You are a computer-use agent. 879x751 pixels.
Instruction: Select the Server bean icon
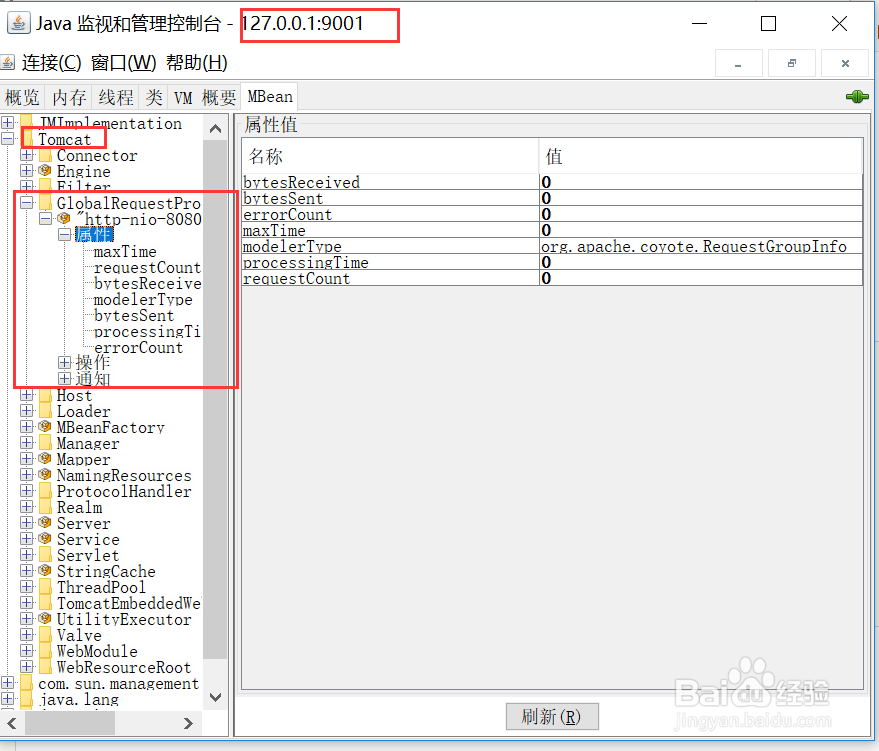(45, 522)
